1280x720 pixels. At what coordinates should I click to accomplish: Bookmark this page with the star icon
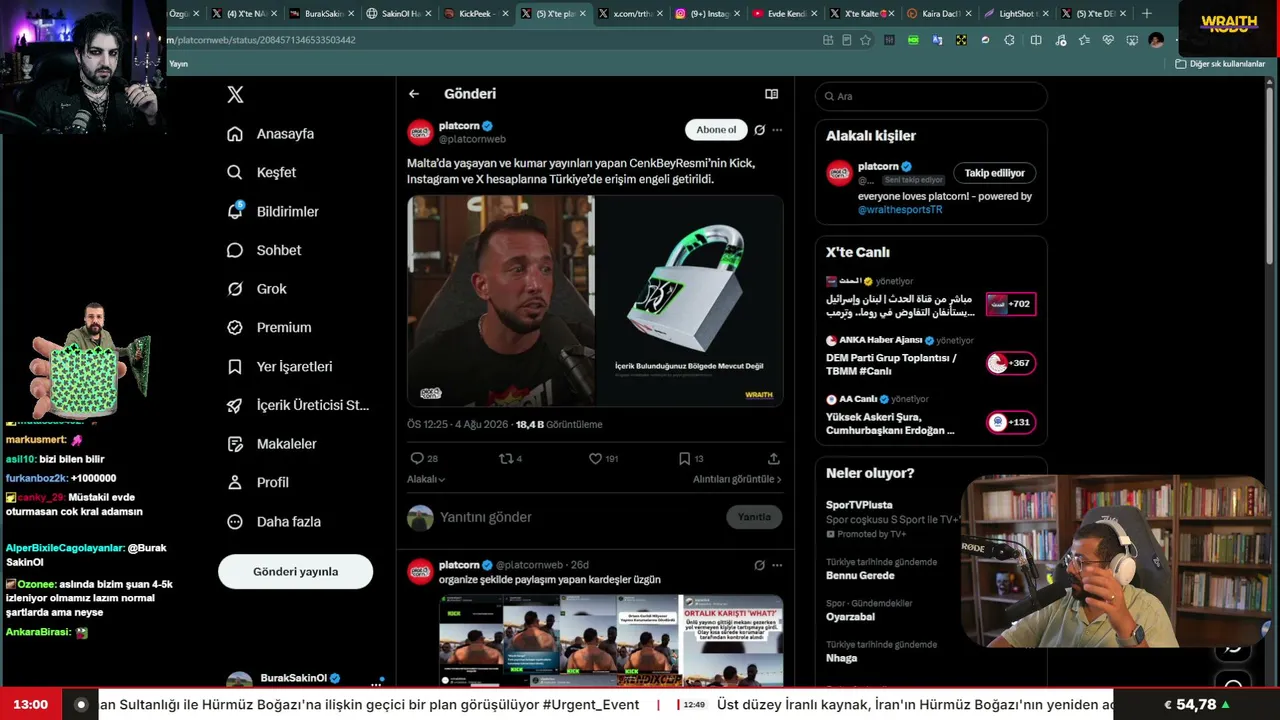pos(865,40)
